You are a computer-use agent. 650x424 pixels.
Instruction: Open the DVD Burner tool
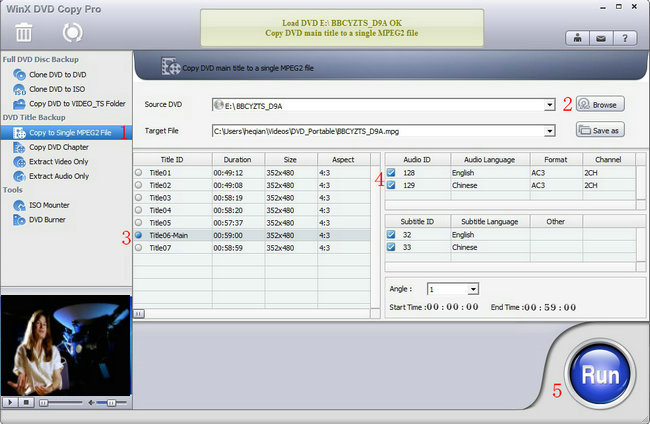coord(47,220)
